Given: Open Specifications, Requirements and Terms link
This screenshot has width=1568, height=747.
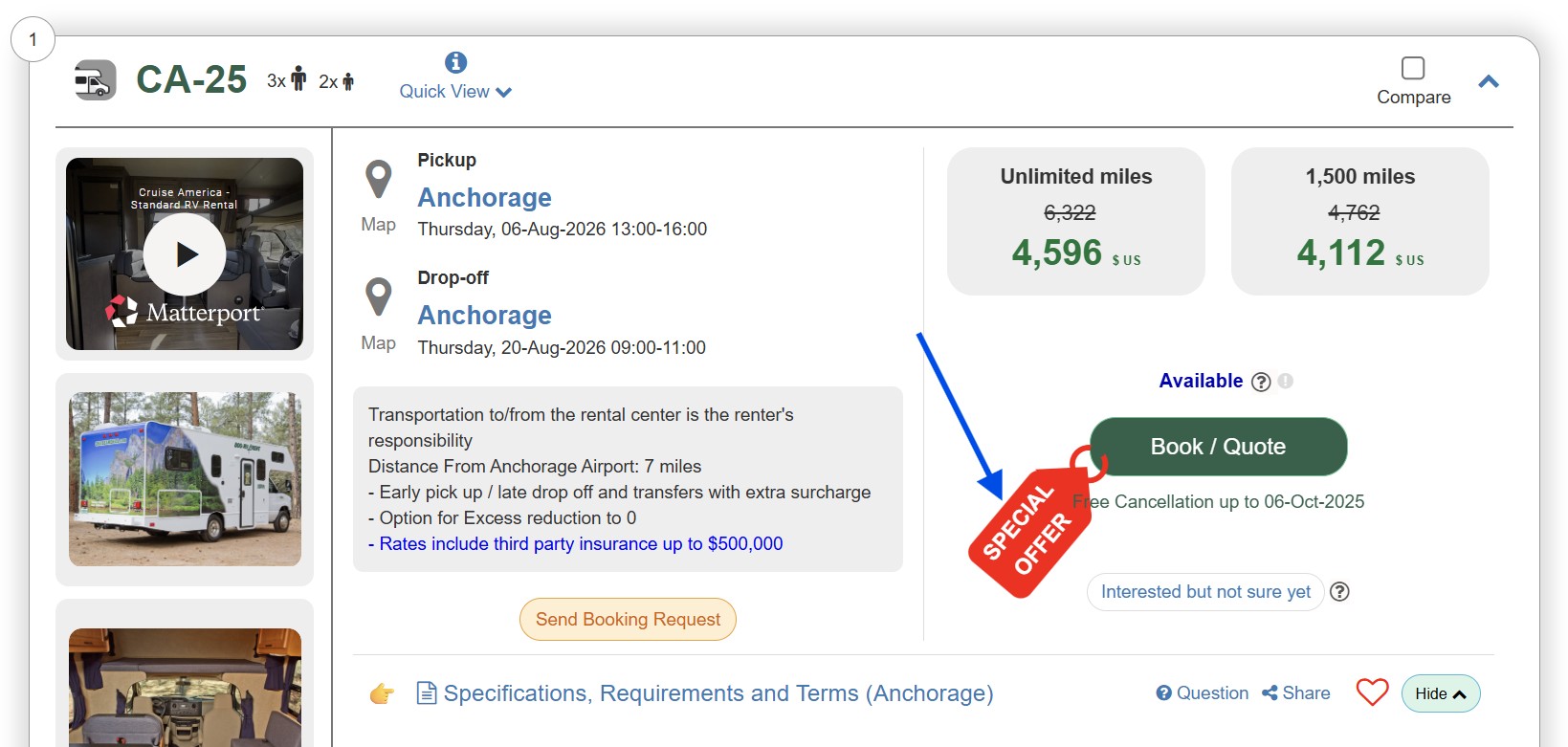Looking at the screenshot, I should point(718,693).
